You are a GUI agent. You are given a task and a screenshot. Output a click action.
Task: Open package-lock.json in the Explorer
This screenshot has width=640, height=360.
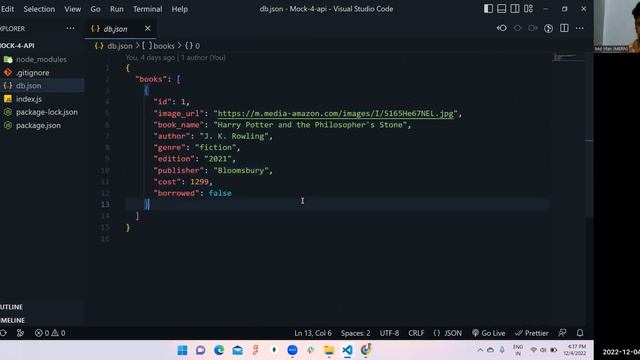42,112
